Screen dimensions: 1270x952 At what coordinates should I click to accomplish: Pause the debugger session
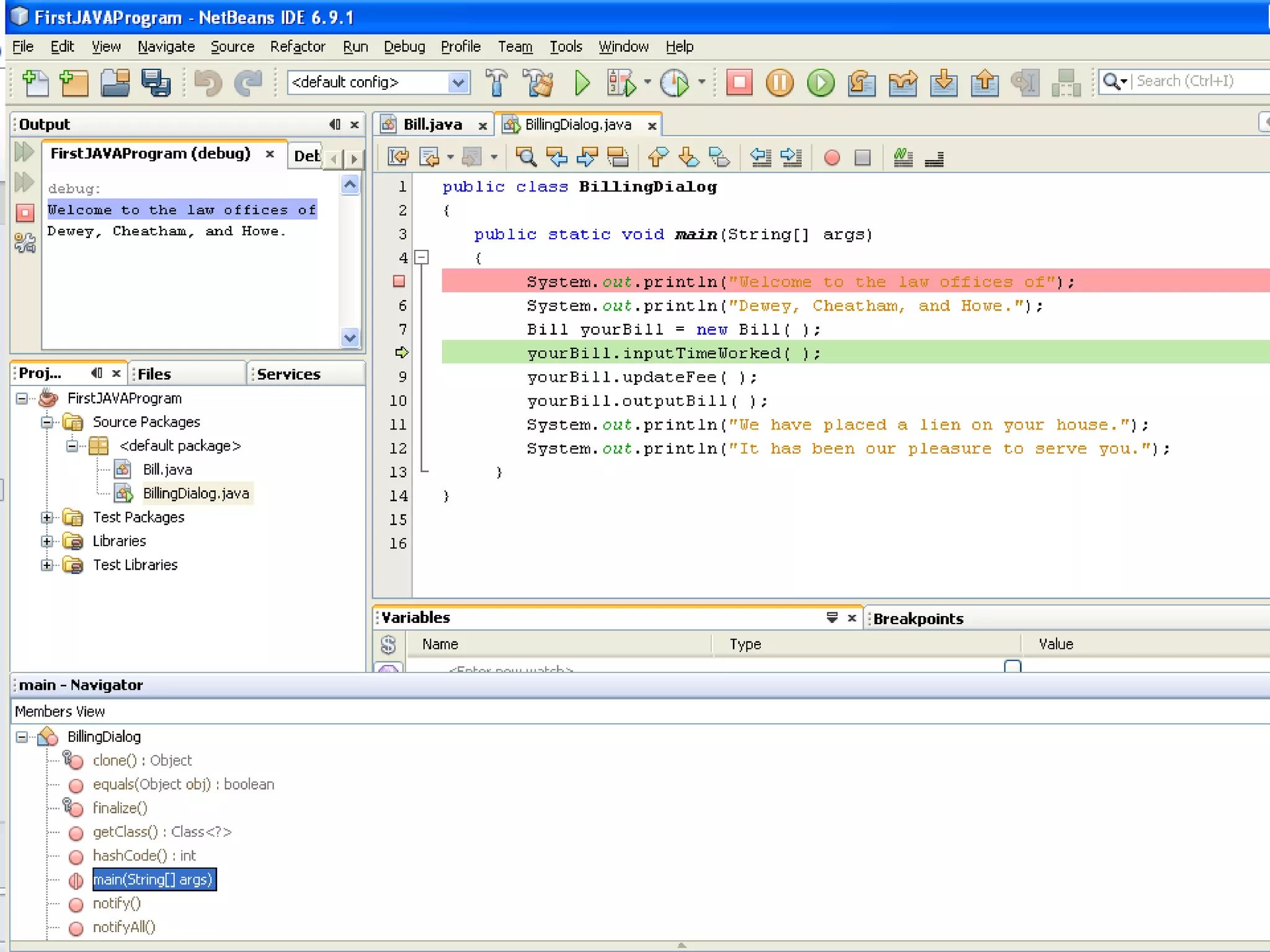coord(779,82)
